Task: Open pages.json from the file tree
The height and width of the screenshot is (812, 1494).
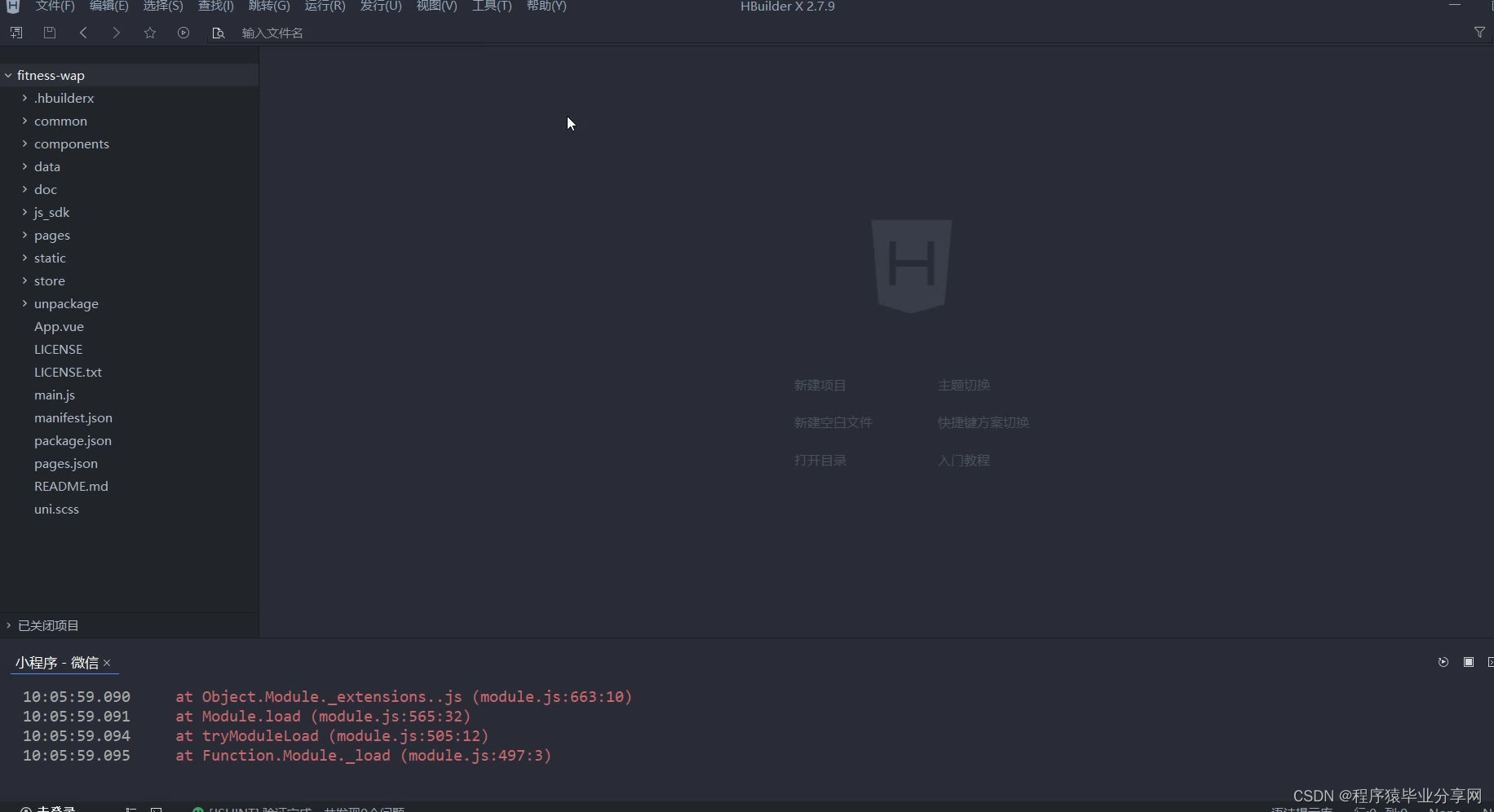Action: pos(66,463)
